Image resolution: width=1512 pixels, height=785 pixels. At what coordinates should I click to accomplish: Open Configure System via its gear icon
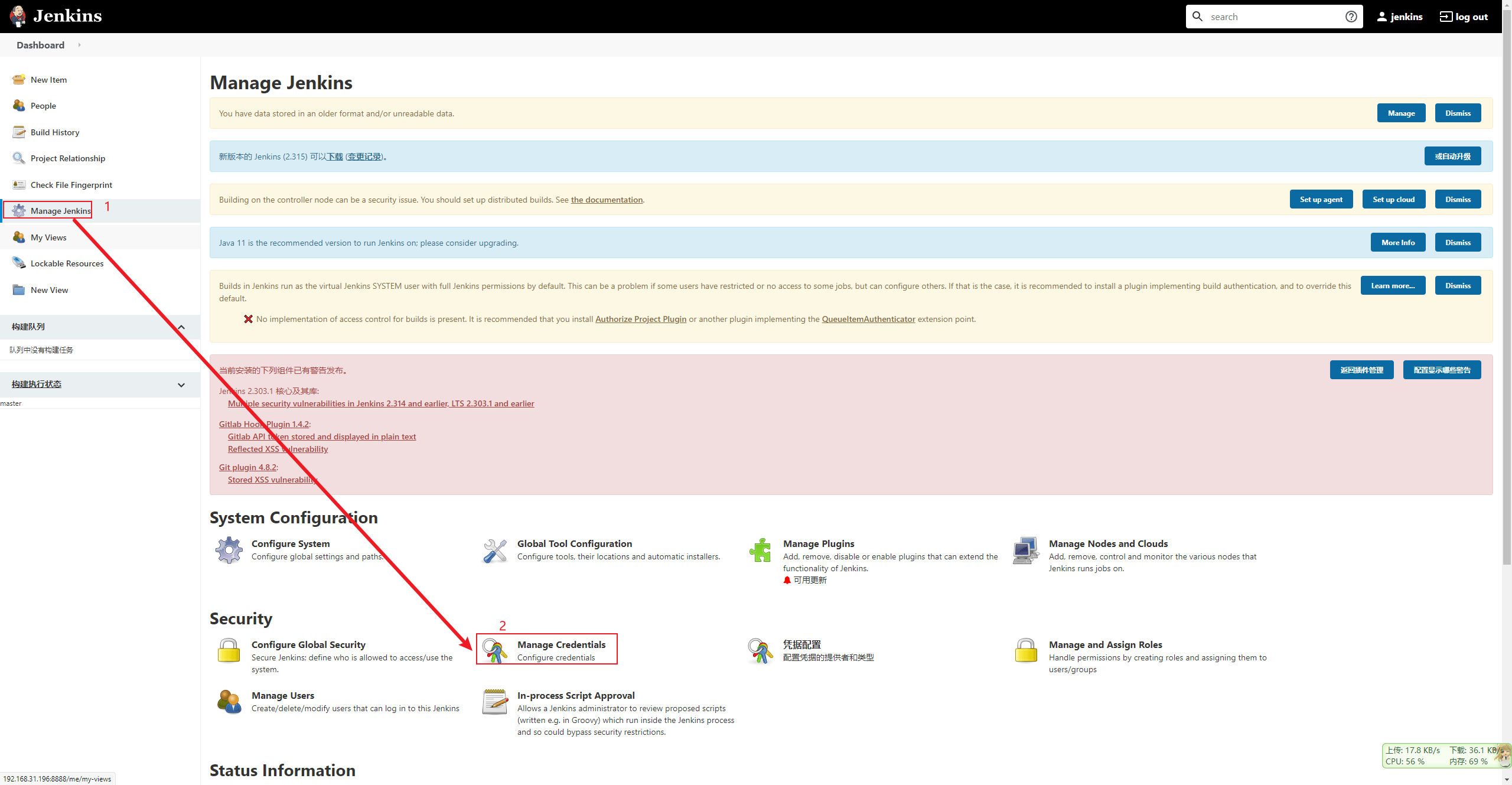click(229, 549)
